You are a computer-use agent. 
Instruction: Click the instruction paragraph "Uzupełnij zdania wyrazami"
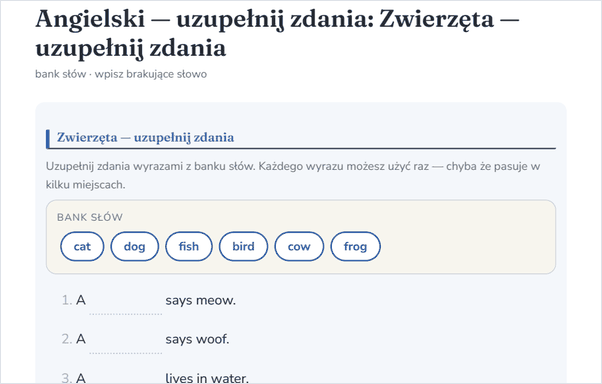tap(293, 175)
